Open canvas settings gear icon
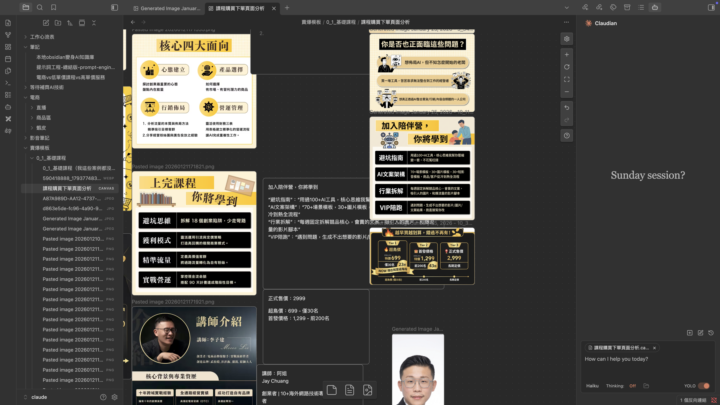 point(567,39)
